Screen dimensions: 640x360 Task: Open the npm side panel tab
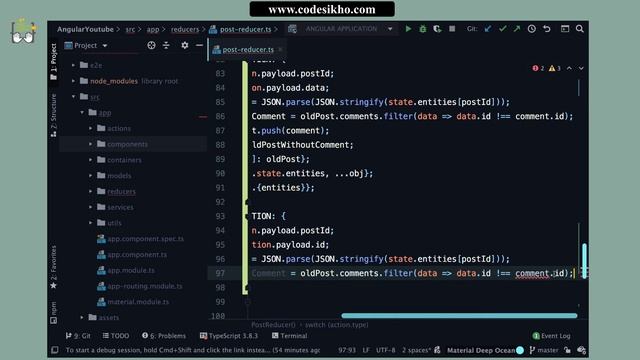pyautogui.click(x=54, y=313)
